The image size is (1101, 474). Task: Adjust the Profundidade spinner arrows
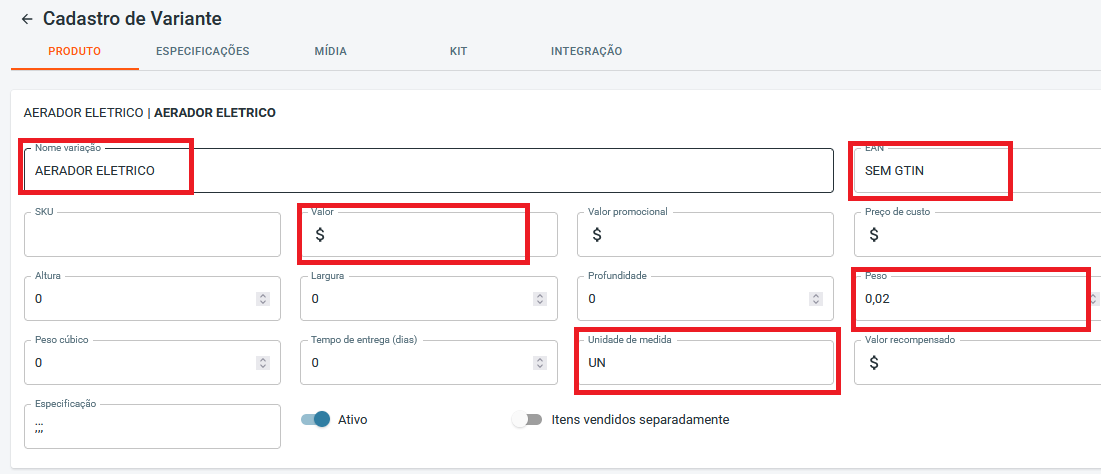(816, 299)
